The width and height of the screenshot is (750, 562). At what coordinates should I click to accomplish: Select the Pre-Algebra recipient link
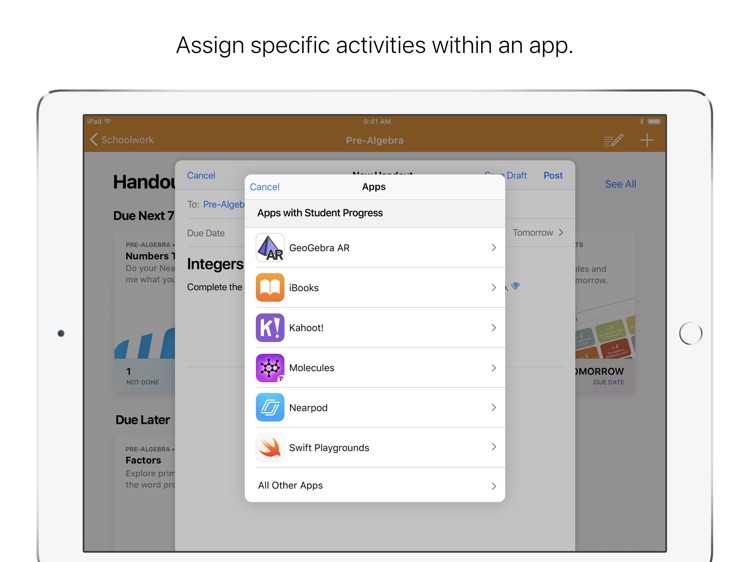(x=224, y=205)
